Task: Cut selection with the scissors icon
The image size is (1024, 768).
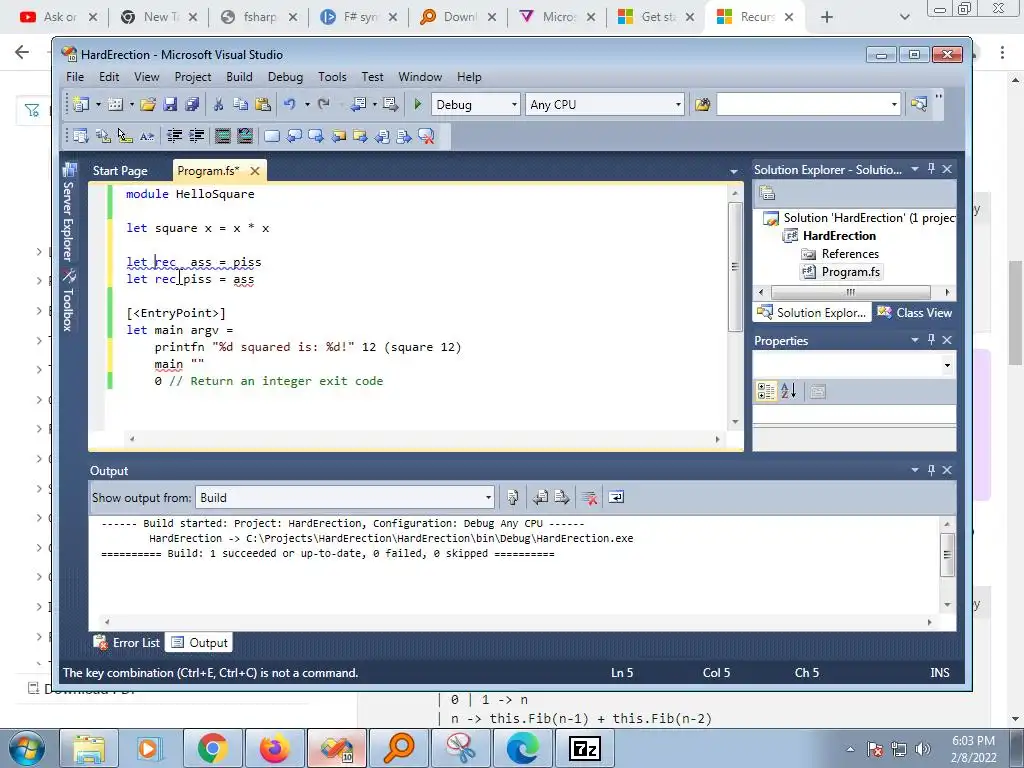Action: [x=218, y=104]
